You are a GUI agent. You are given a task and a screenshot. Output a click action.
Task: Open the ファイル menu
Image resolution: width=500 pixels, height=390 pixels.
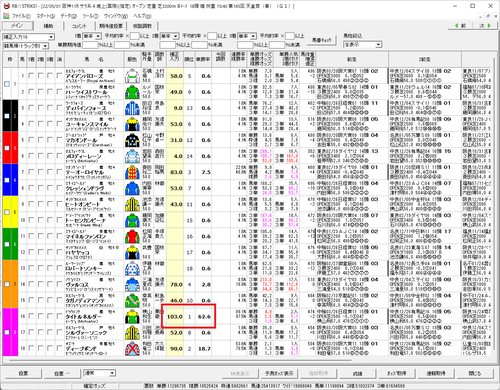click(21, 16)
